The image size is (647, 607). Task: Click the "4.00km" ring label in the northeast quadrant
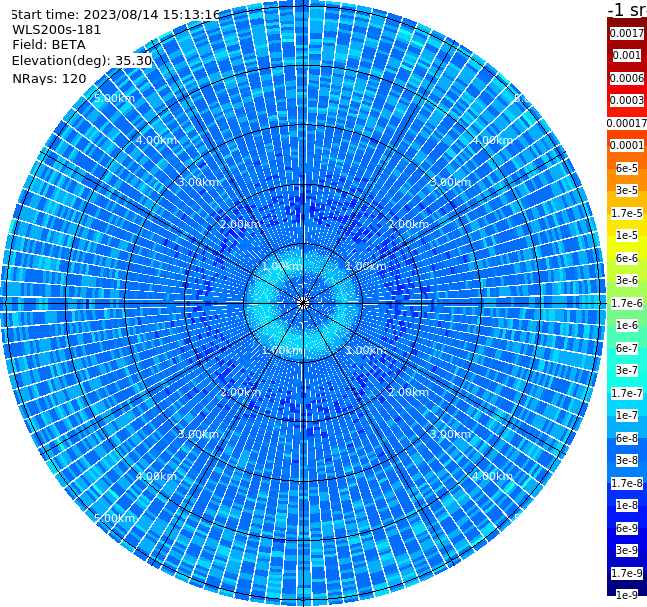(x=492, y=141)
